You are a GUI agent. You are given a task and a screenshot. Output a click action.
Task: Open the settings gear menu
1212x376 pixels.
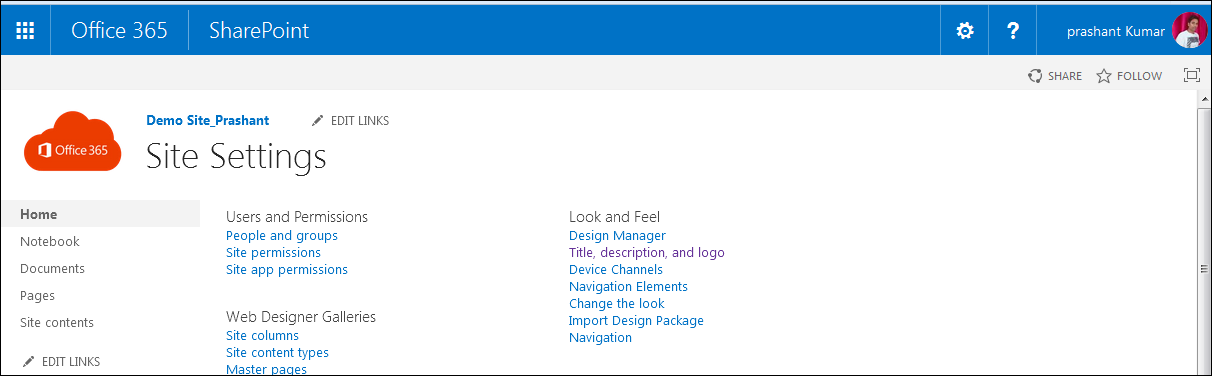(965, 31)
